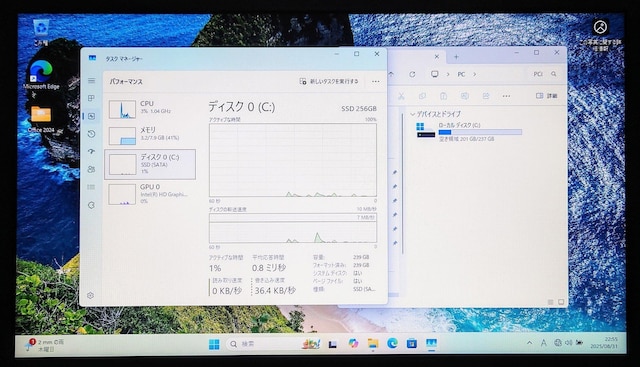Click the active time disk graph
This screenshot has width=640, height=367.
[x=293, y=160]
